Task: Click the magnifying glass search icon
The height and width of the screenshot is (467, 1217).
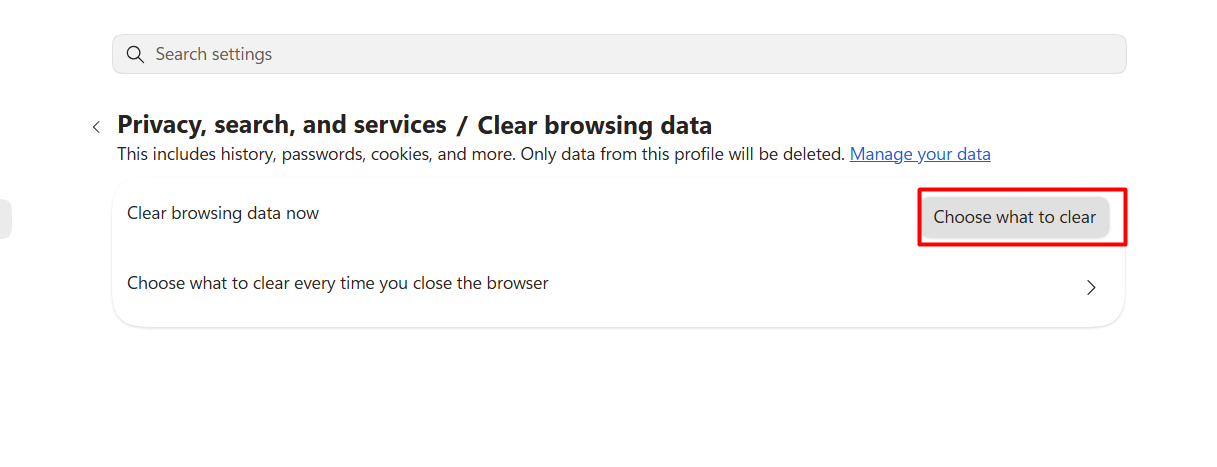Action: pos(135,54)
